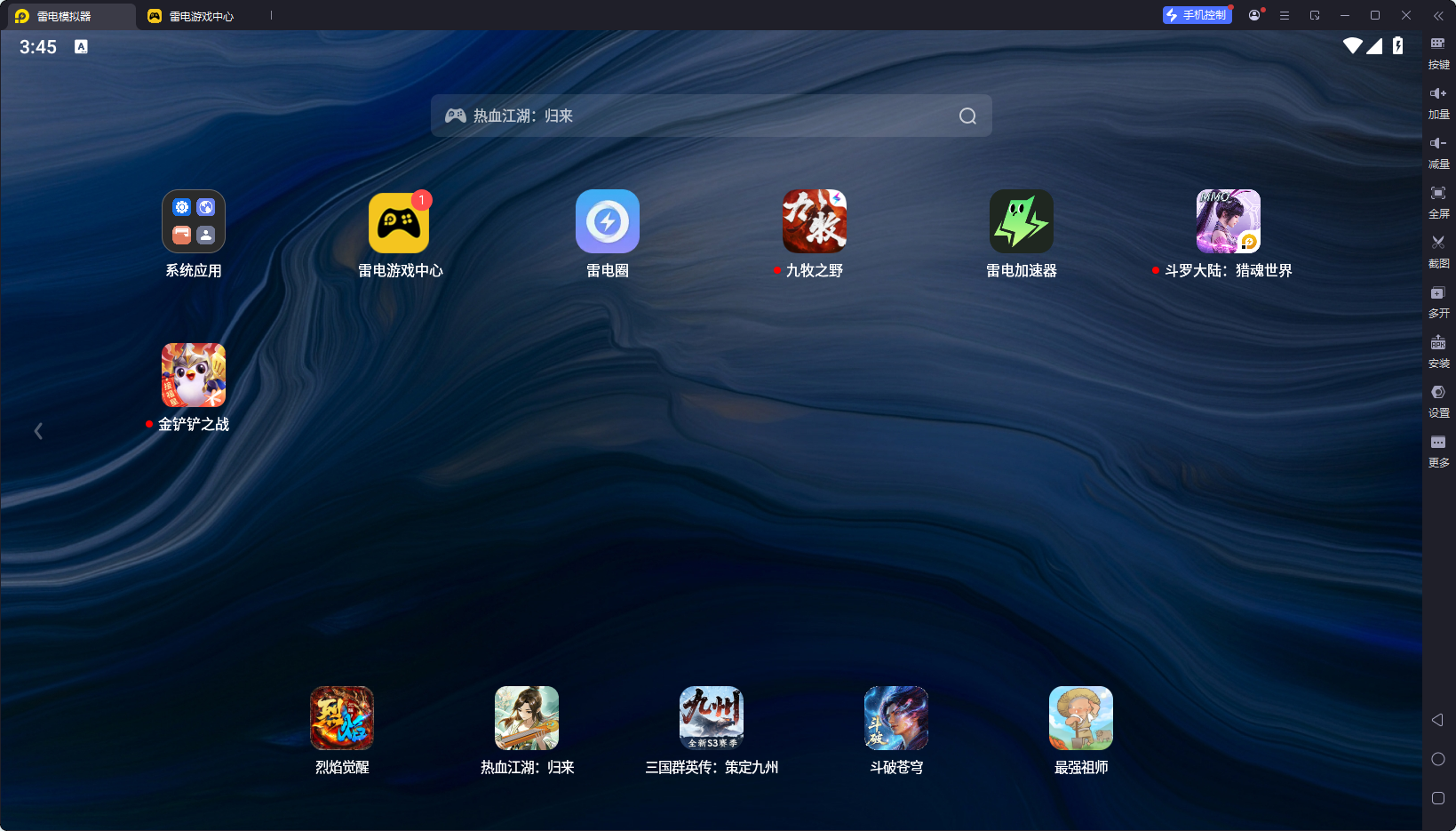This screenshot has height=831, width=1456.
Task: Tap the Android back triangle button
Action: click(x=1437, y=720)
